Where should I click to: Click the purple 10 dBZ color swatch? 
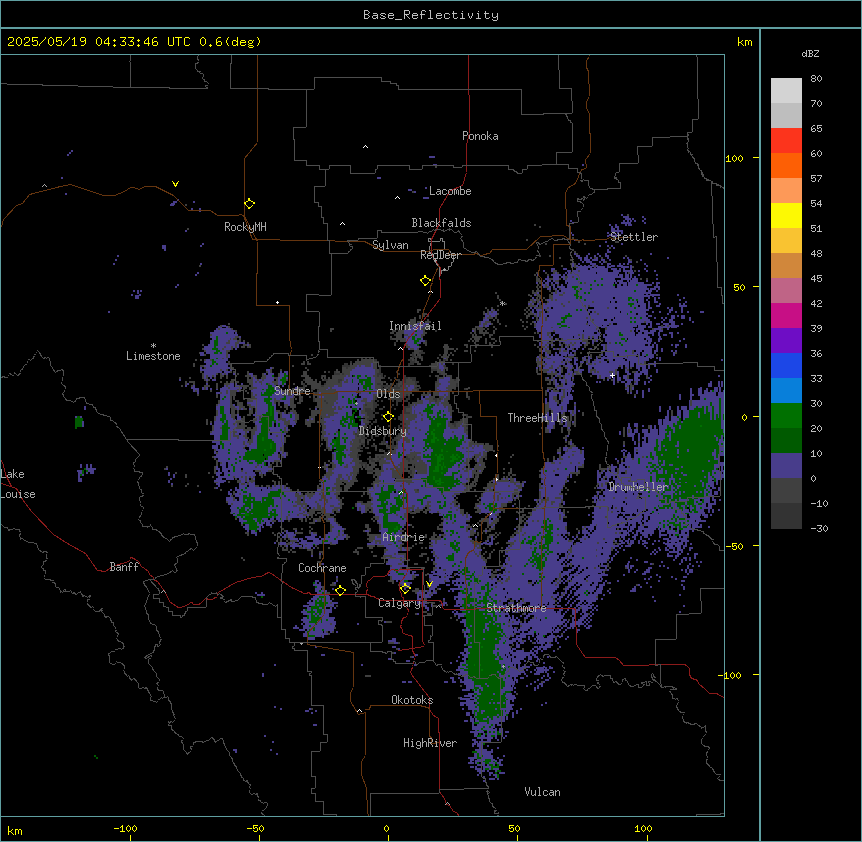[x=786, y=466]
